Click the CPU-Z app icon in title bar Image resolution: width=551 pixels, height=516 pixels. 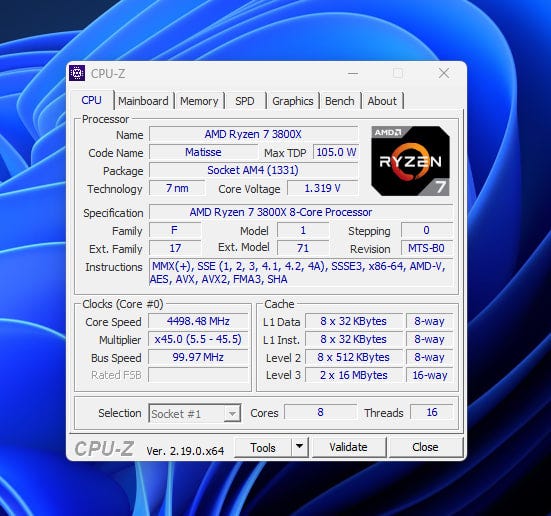pos(77,73)
